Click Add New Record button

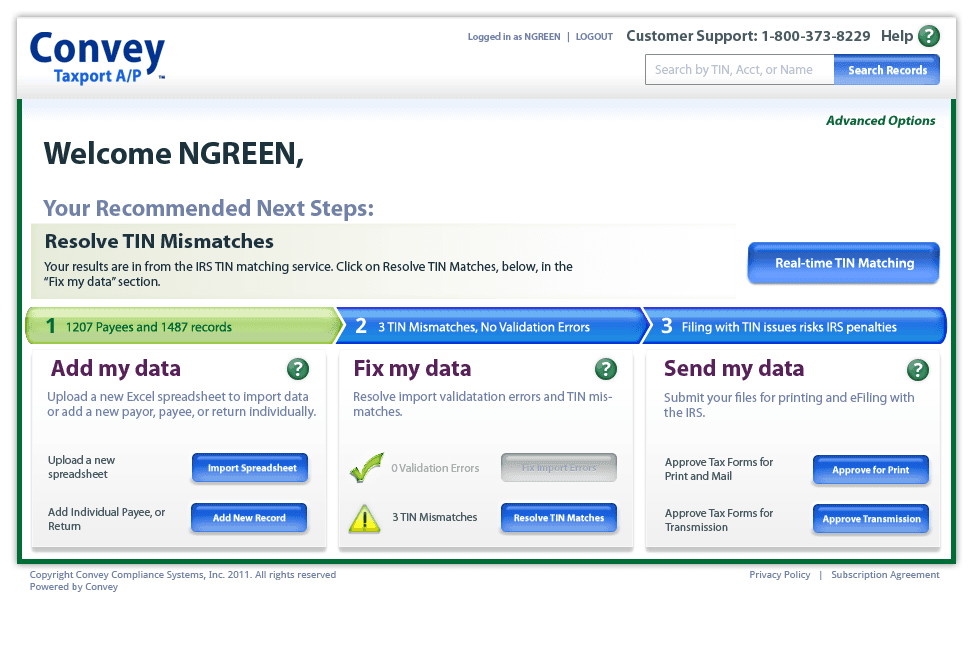pos(249,518)
